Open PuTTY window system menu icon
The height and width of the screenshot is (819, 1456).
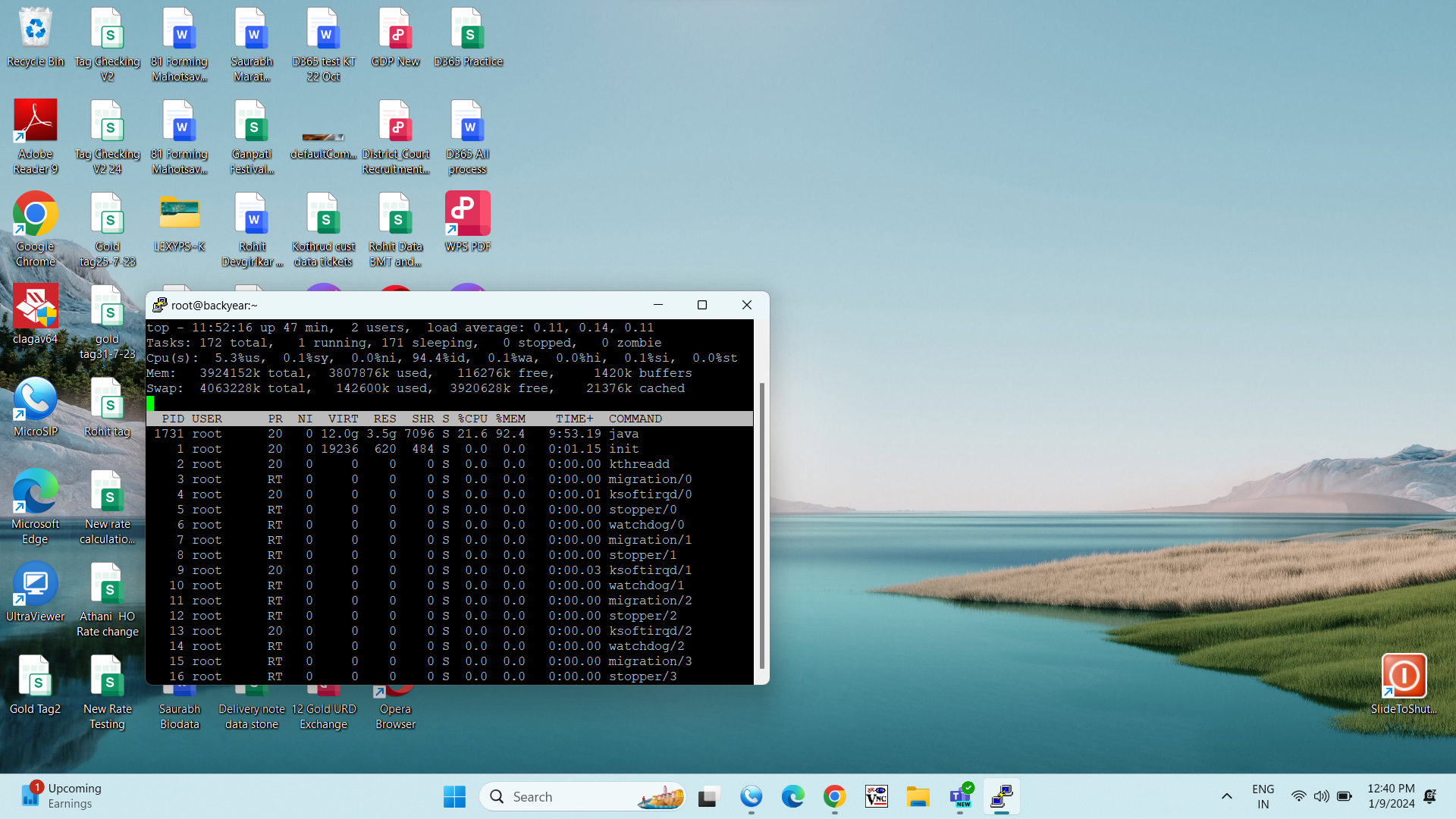(x=159, y=305)
